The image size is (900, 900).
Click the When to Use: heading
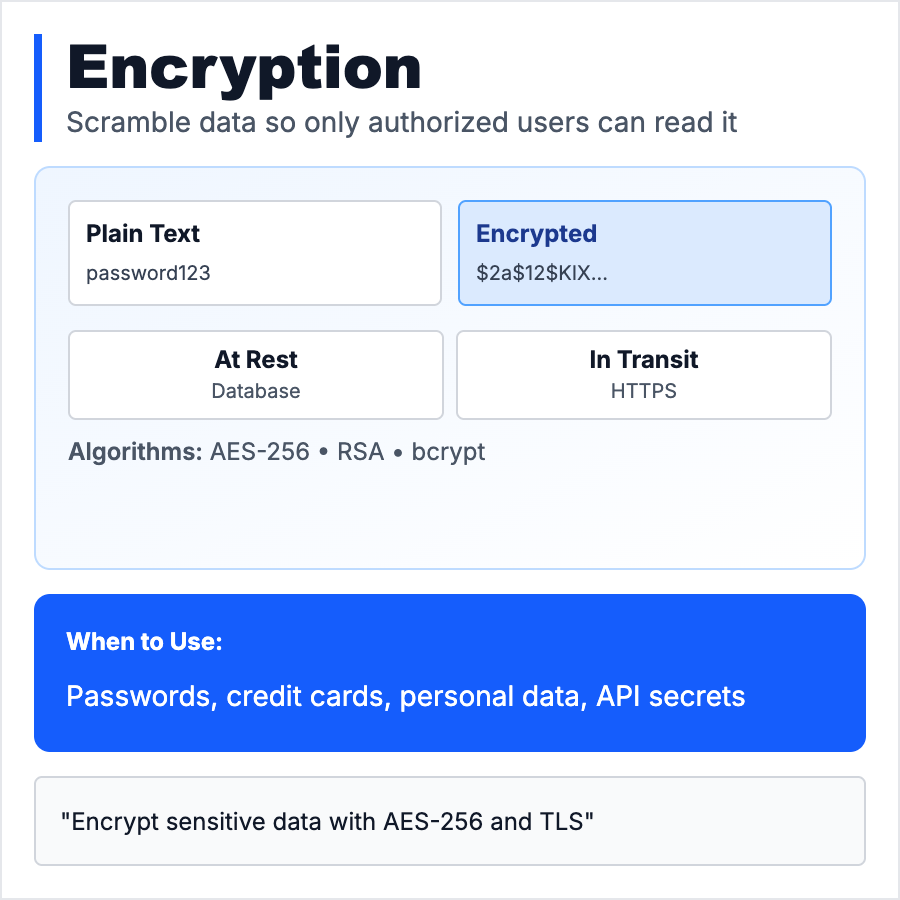(144, 642)
